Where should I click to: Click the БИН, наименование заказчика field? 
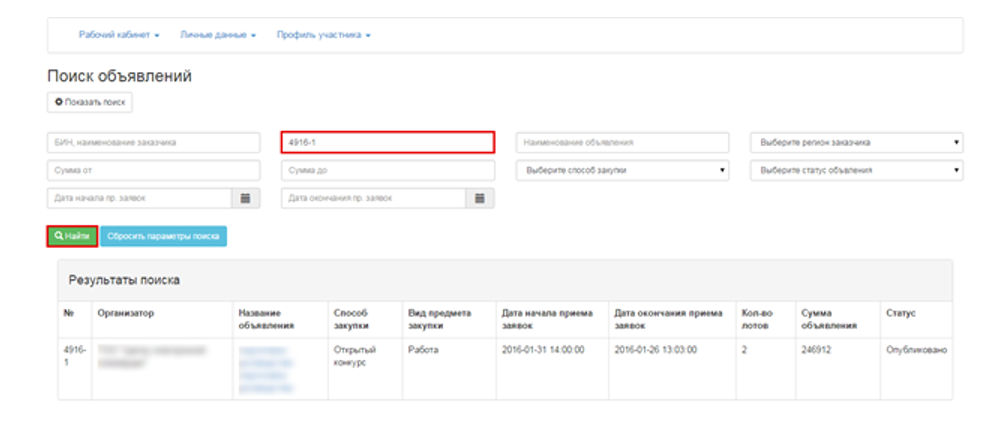[x=153, y=143]
